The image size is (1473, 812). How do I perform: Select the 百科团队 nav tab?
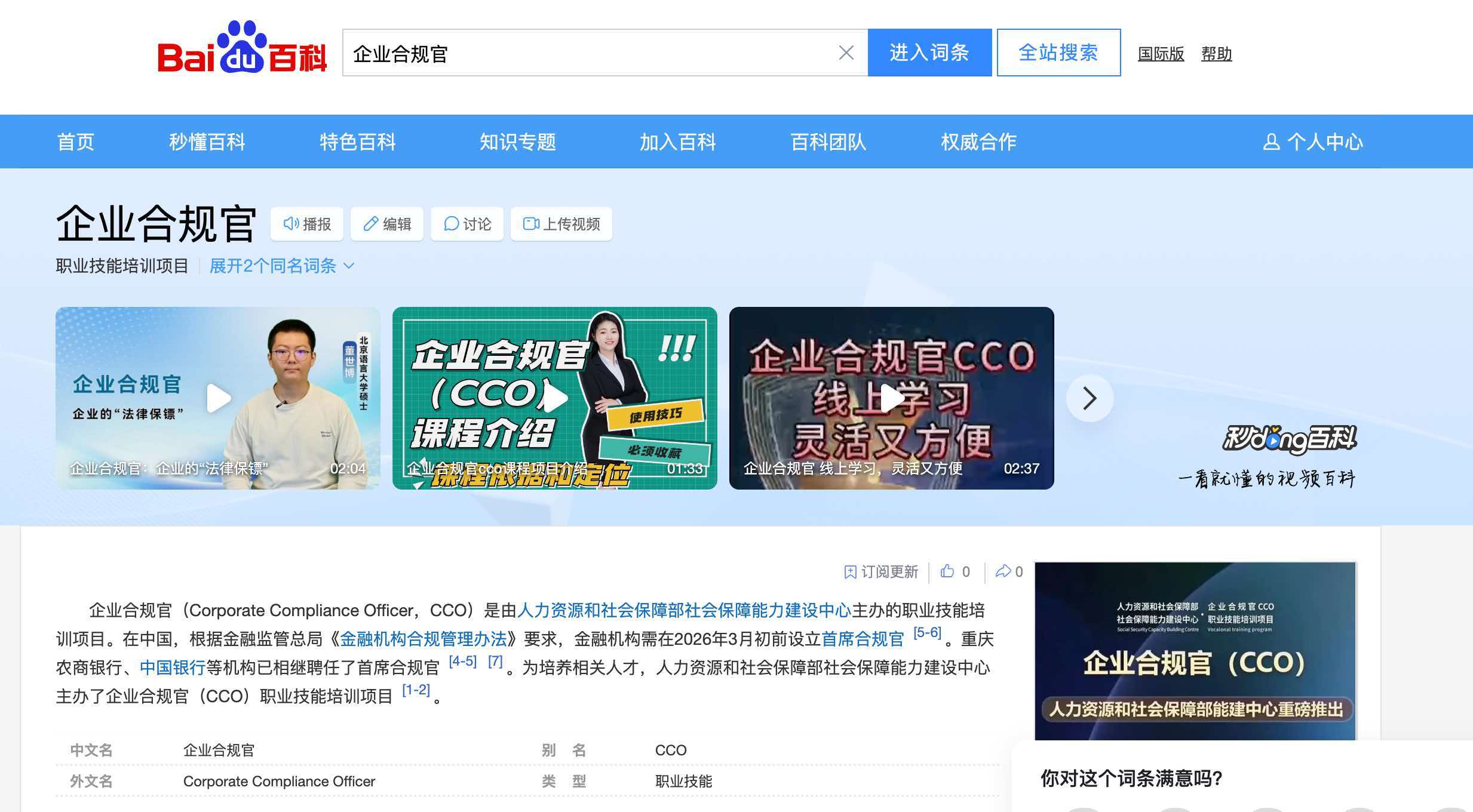click(x=828, y=142)
